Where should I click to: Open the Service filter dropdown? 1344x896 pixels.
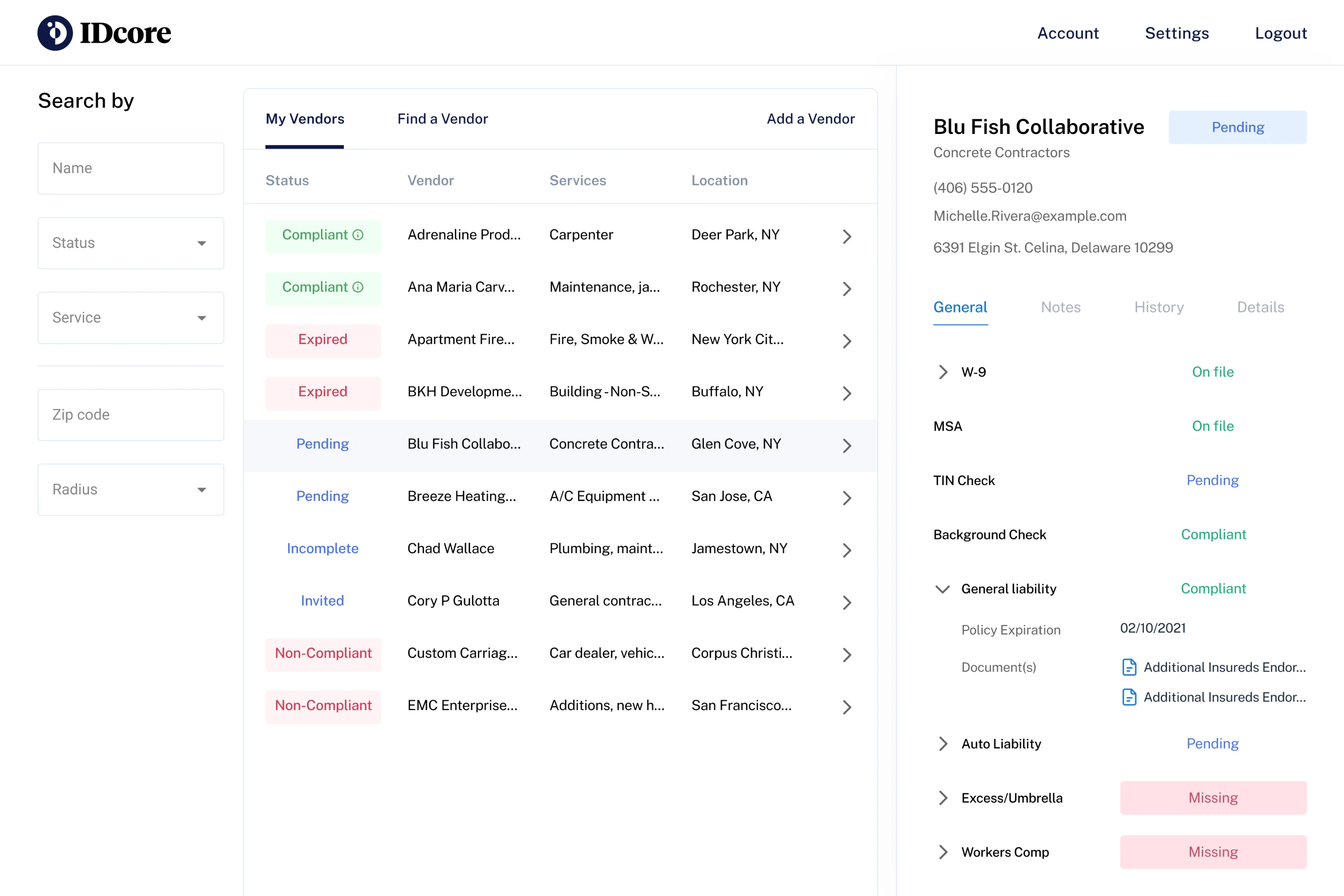point(131,318)
